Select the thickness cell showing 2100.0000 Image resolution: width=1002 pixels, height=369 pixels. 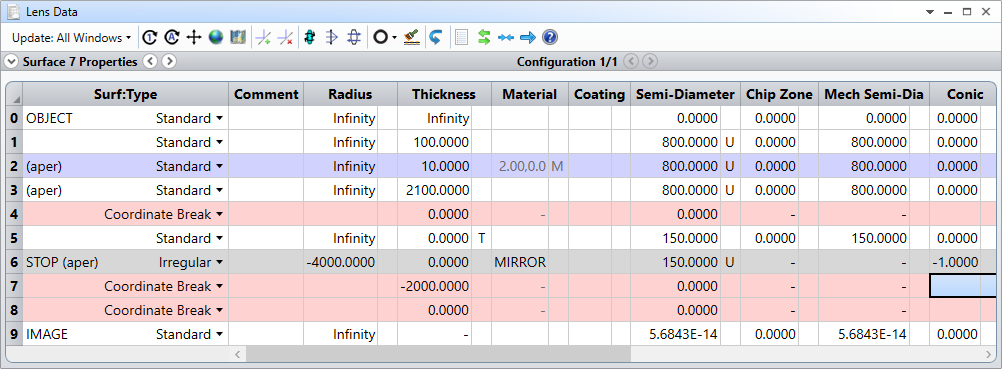(x=435, y=190)
